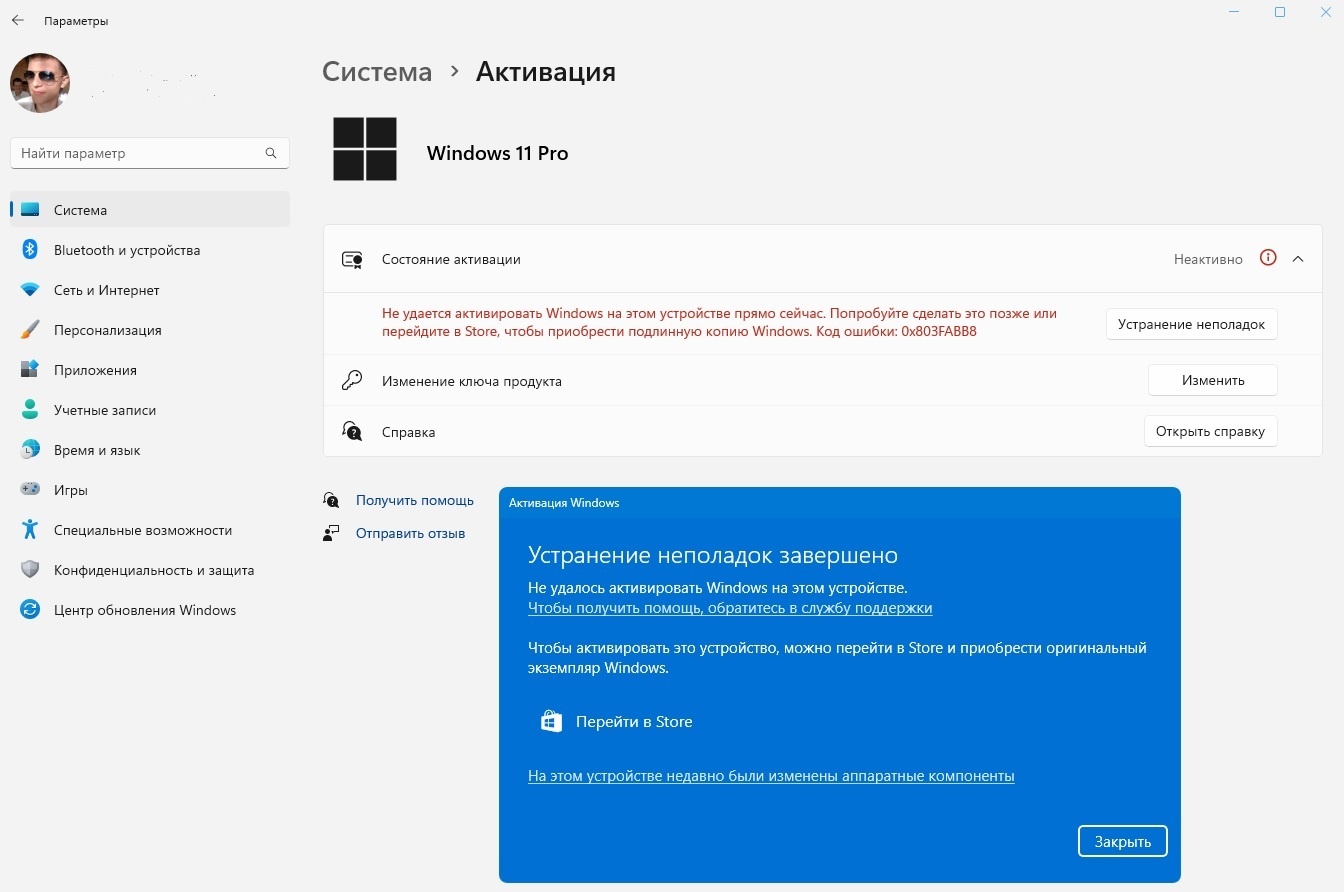Image resolution: width=1344 pixels, height=892 pixels.
Task: Click the Справка help headset icon
Action: (x=352, y=432)
